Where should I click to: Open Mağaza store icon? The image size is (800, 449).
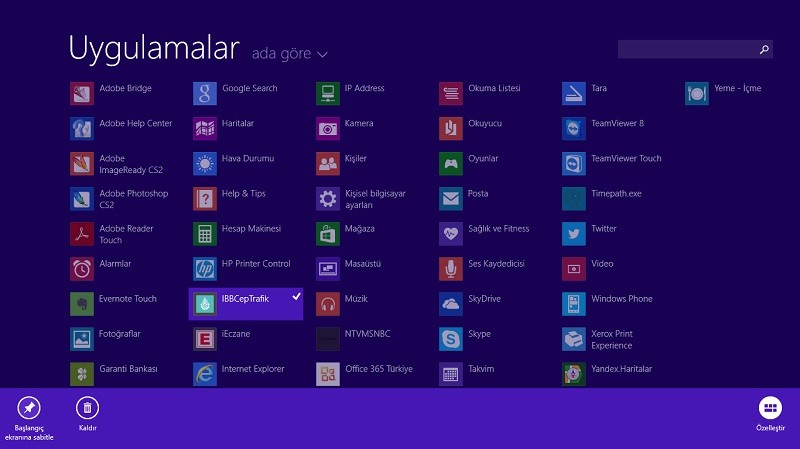coord(328,234)
